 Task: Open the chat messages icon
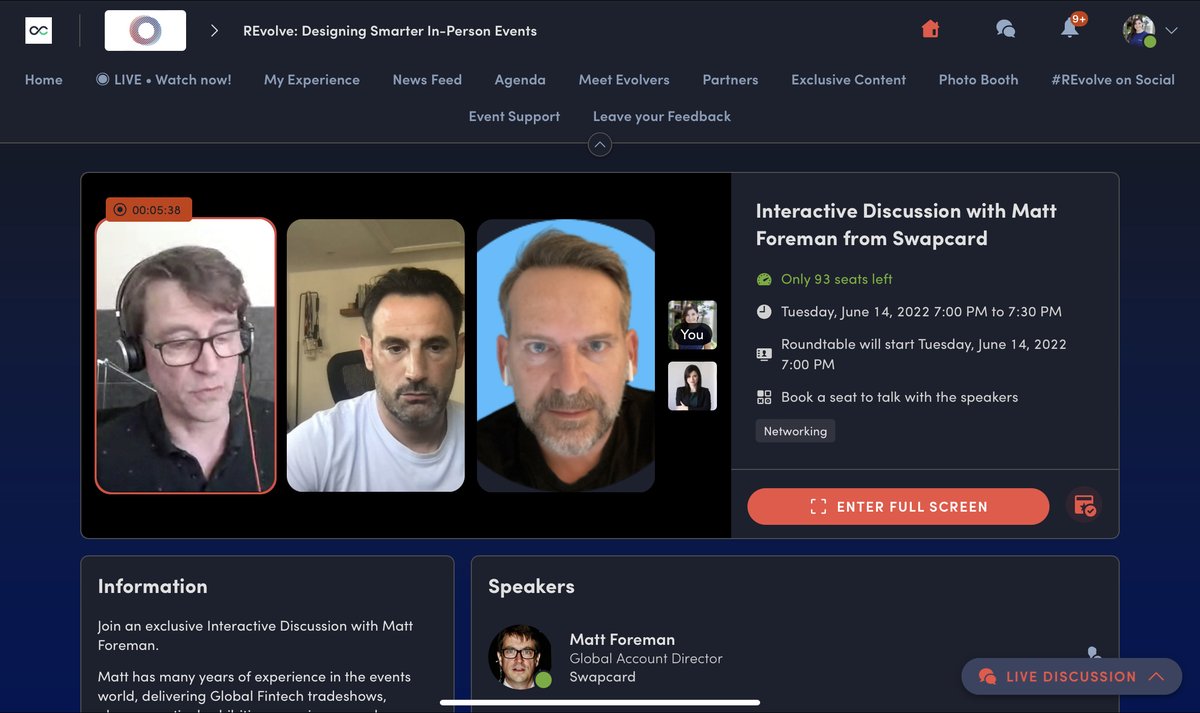(1005, 29)
